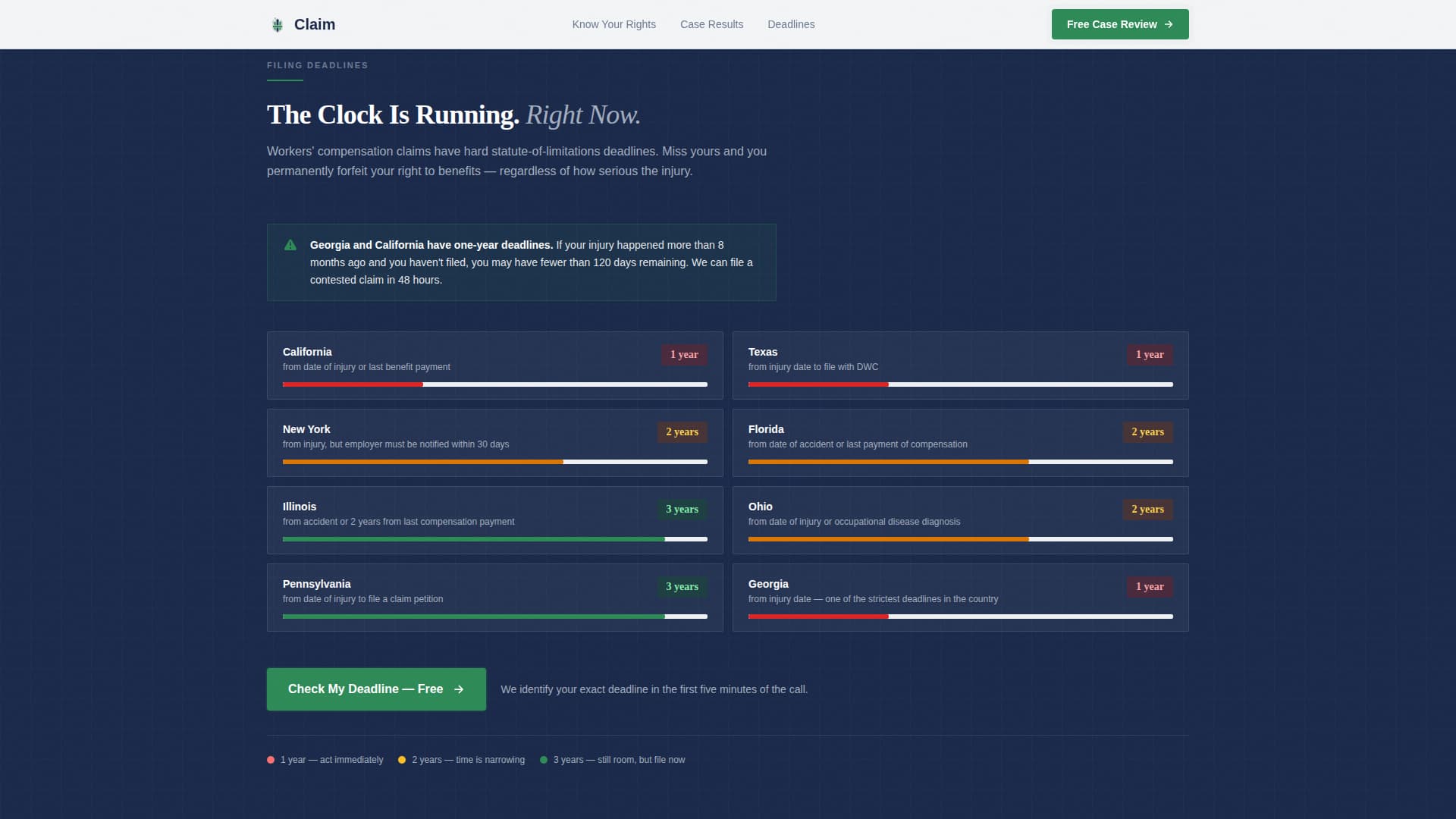
Task: Click the red dot beside '1 year — act immediately'
Action: click(x=270, y=759)
